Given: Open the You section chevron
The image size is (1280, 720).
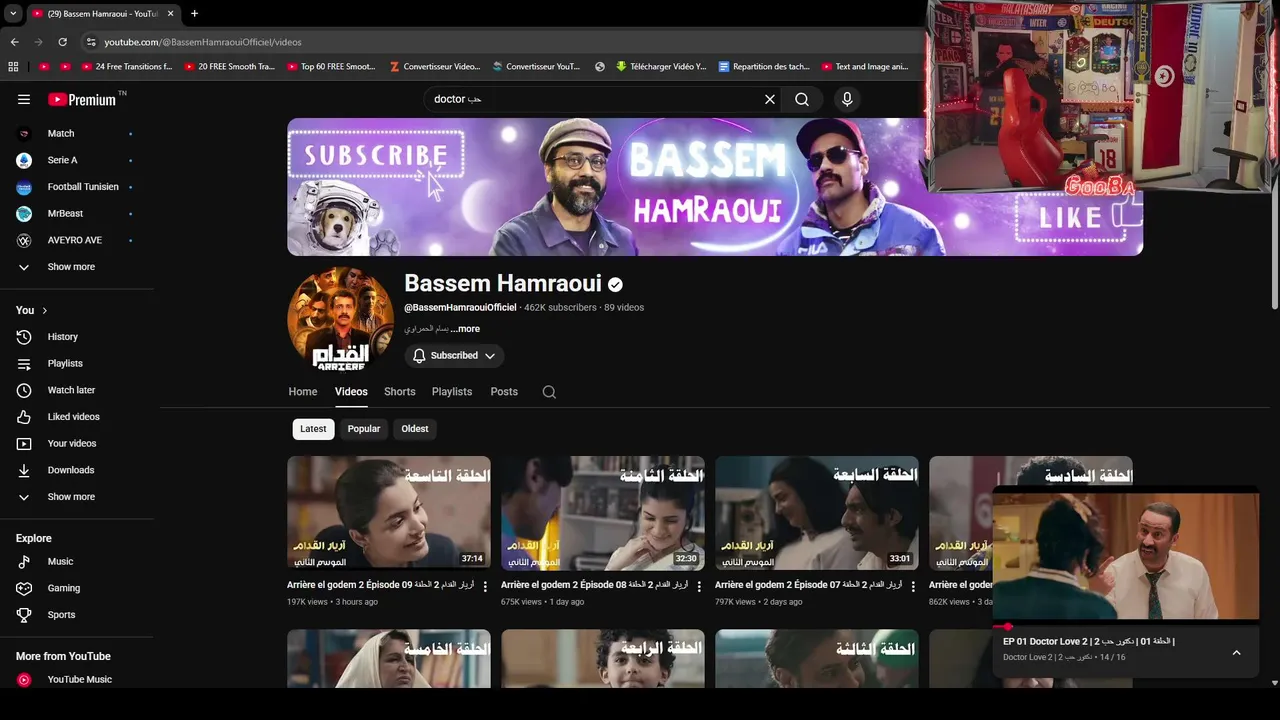Looking at the screenshot, I should (x=44, y=311).
